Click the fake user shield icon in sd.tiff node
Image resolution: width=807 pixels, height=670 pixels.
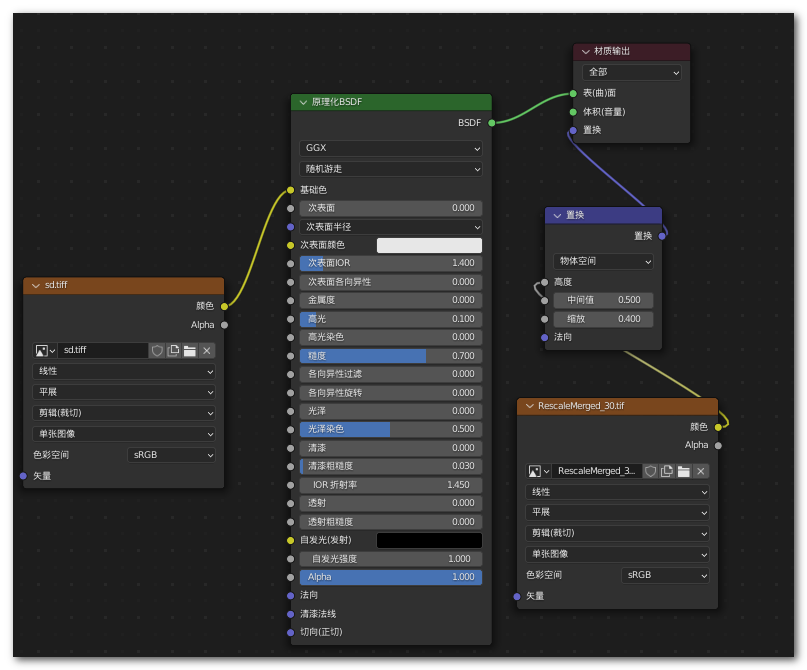157,350
